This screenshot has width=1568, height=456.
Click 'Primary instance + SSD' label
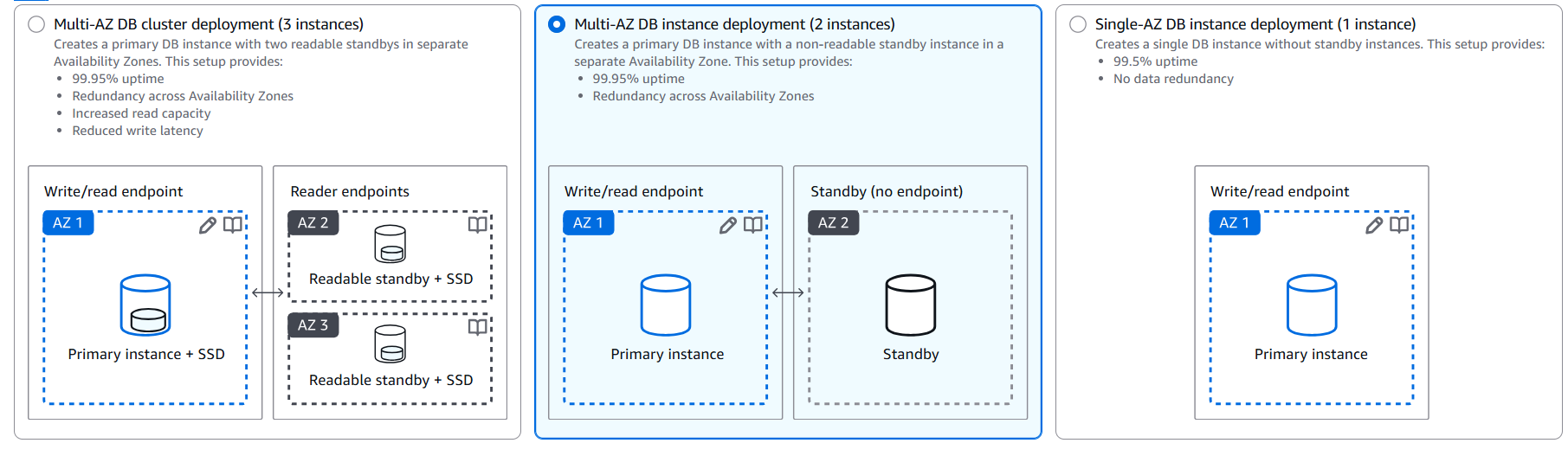pyautogui.click(x=146, y=354)
